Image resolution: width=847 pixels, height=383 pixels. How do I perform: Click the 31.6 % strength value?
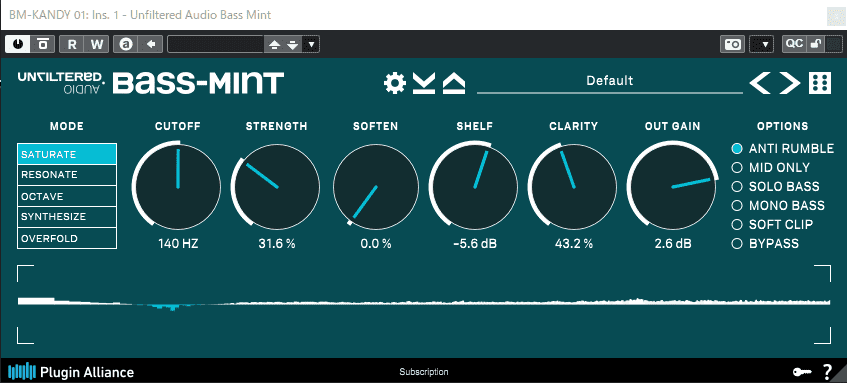pyautogui.click(x=277, y=244)
